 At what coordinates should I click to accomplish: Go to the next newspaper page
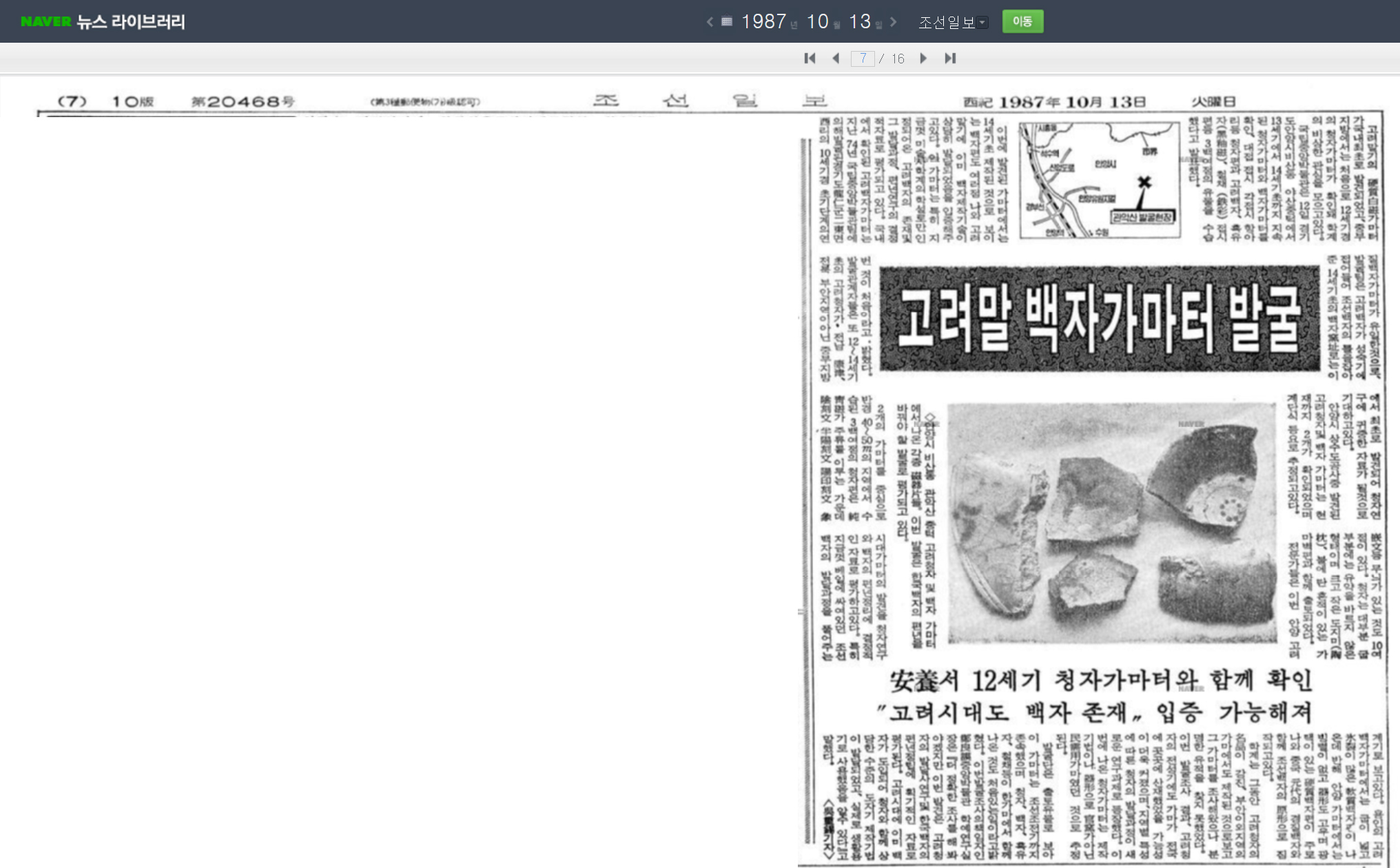[923, 59]
